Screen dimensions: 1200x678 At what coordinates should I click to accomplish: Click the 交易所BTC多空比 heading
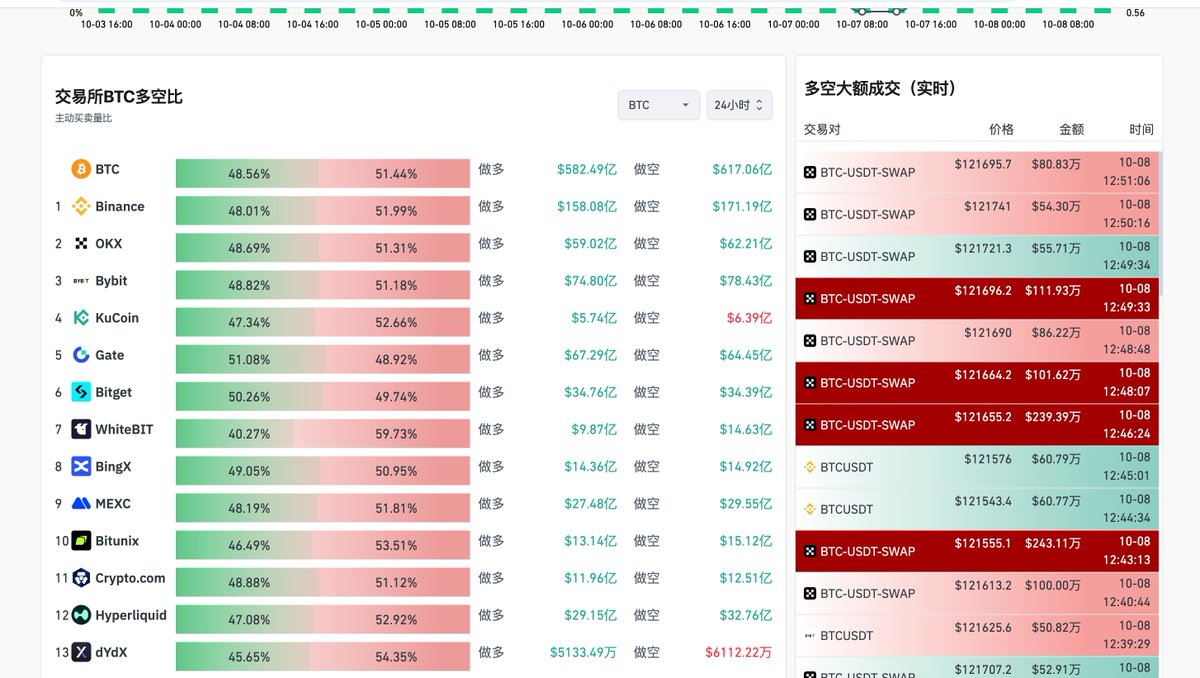point(119,97)
